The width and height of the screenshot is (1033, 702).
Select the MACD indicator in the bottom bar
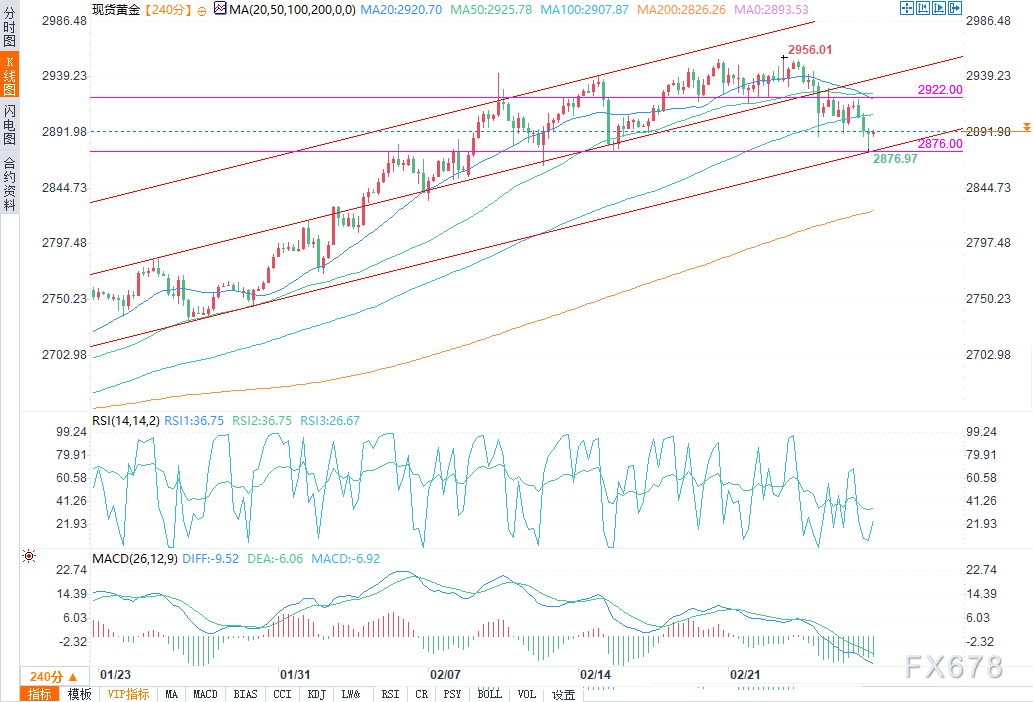click(x=205, y=694)
